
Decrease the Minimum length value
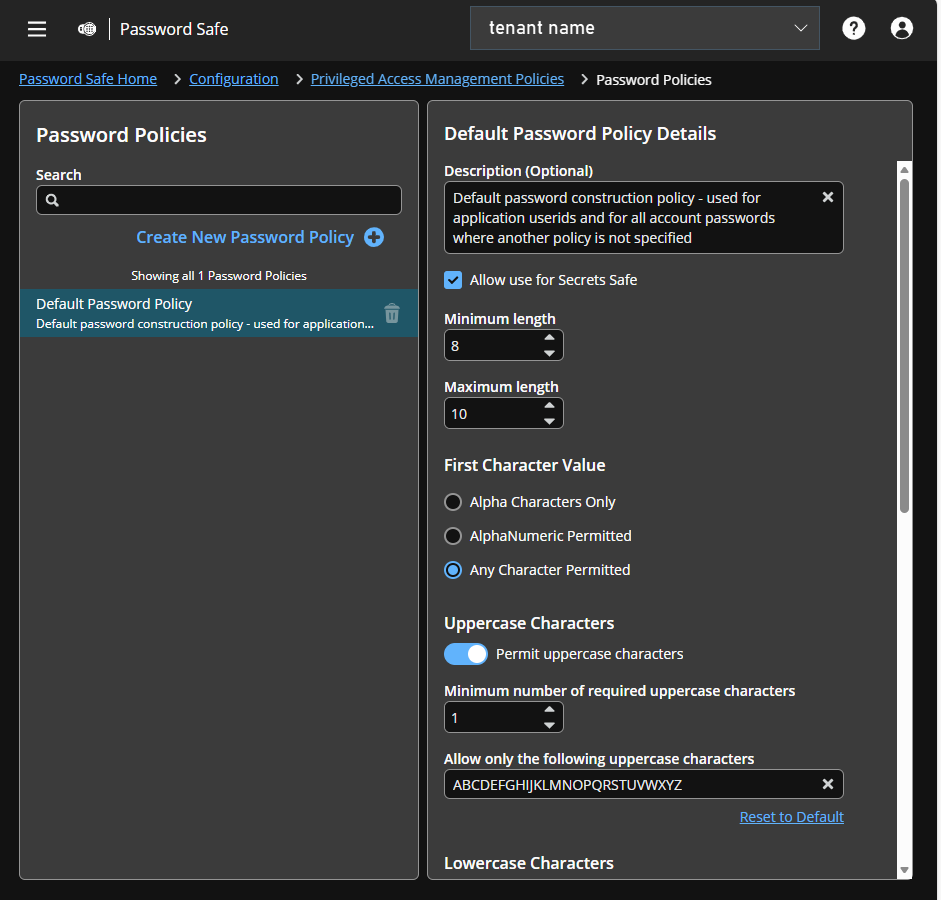pos(549,353)
